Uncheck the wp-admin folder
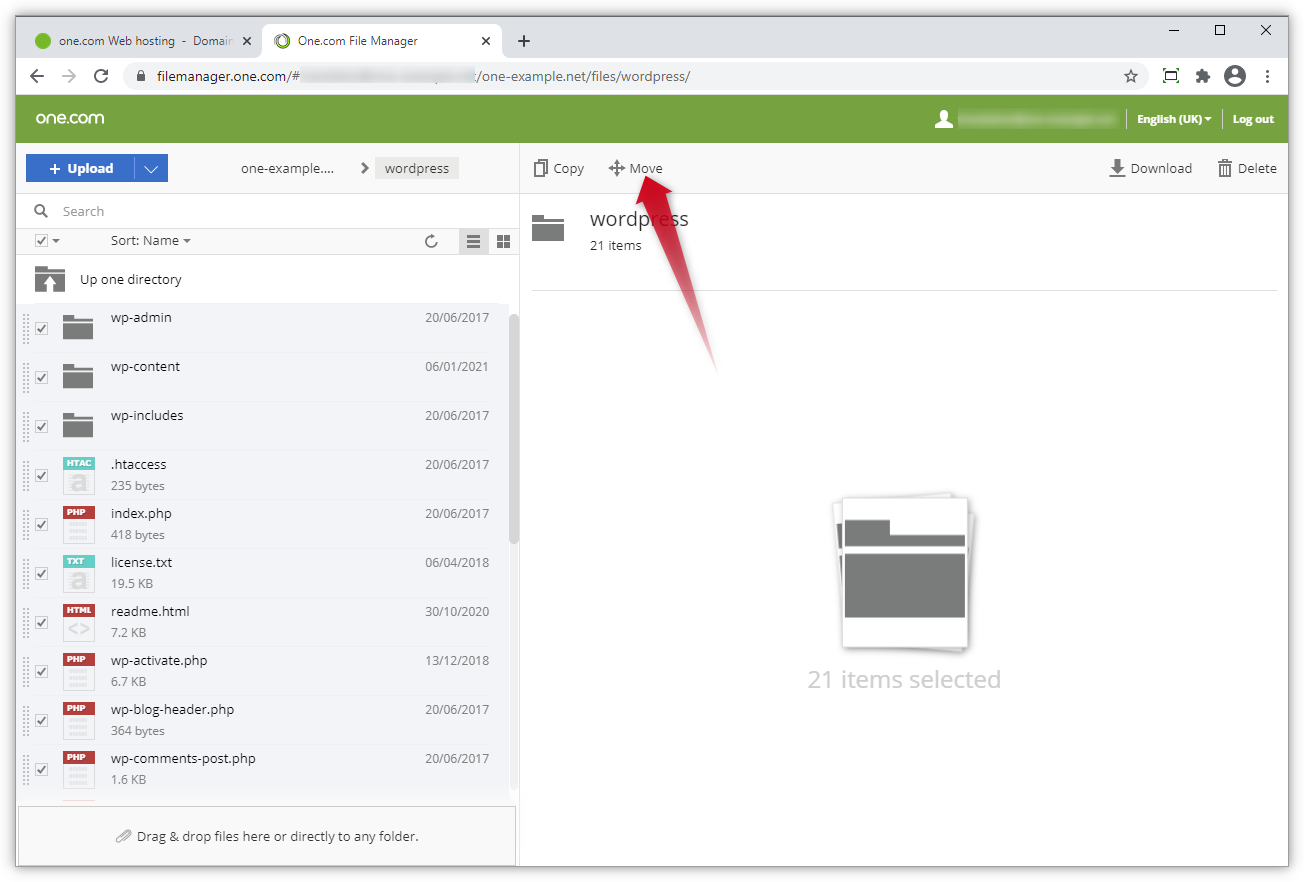This screenshot has width=1304, height=882. point(41,328)
